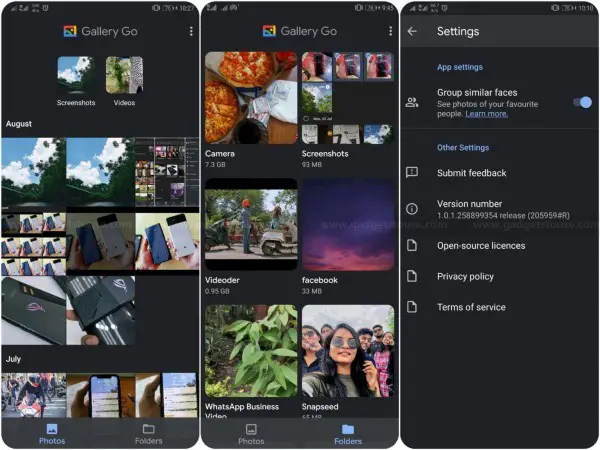Tap the document icon beside Open-source licences
This screenshot has height=450, width=600.
click(x=412, y=245)
